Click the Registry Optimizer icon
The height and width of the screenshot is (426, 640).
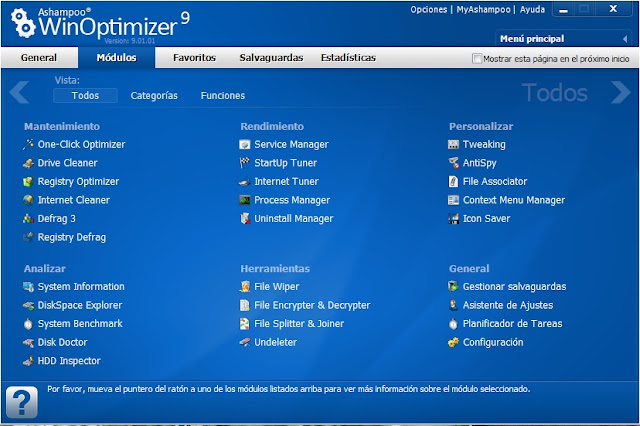(x=28, y=181)
